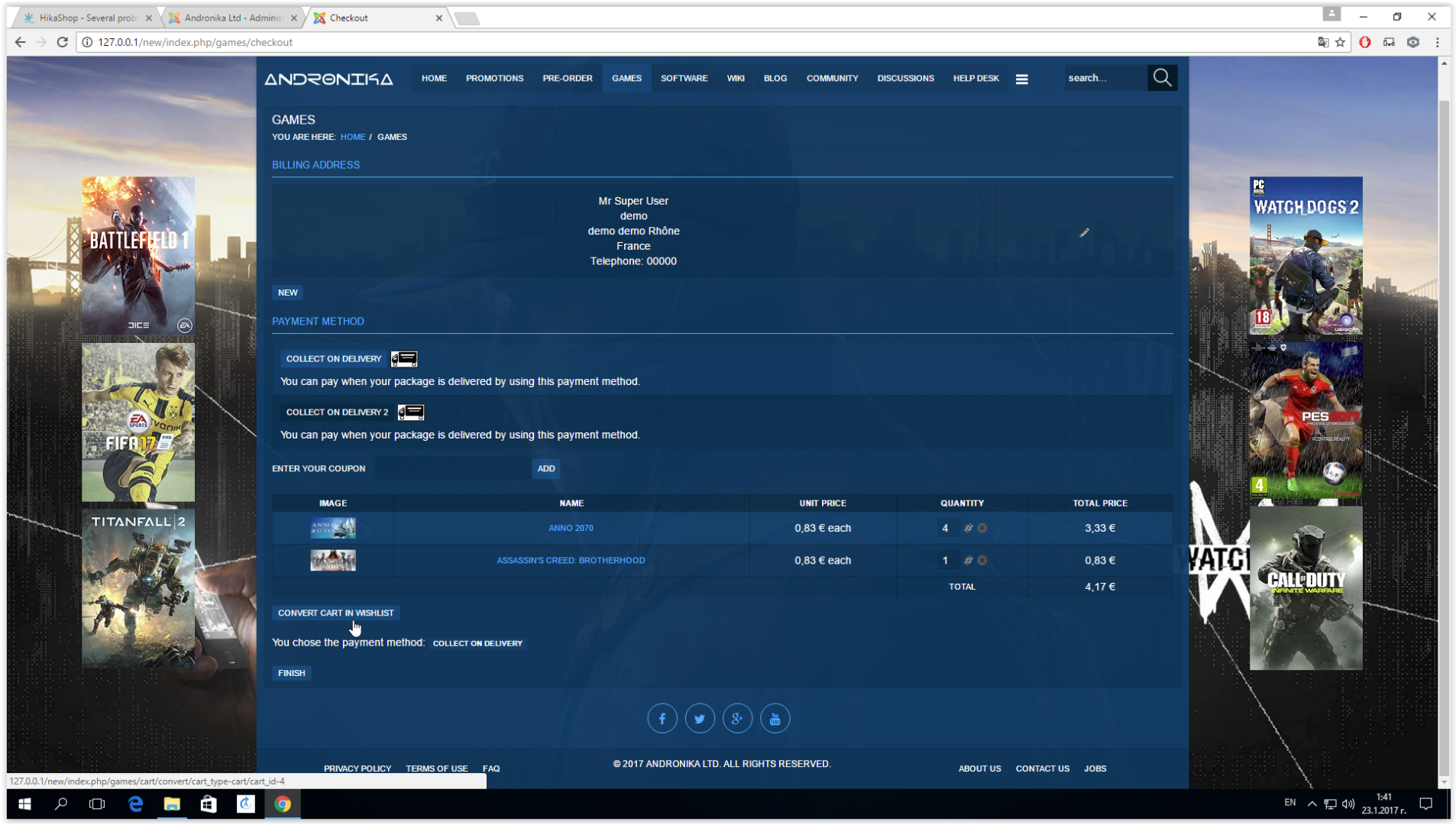This screenshot has width=1456, height=825.
Task: Open the Action Center notifications icon
Action: 1425,804
